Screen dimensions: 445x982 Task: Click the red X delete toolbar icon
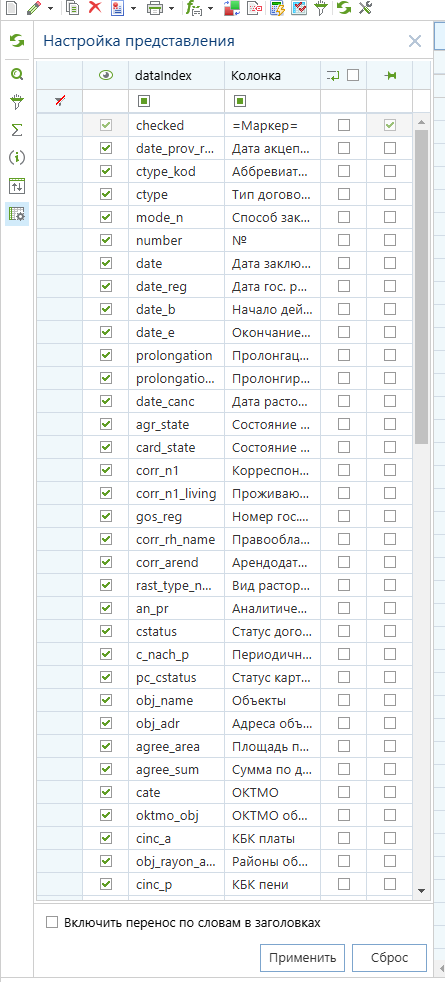(x=95, y=8)
